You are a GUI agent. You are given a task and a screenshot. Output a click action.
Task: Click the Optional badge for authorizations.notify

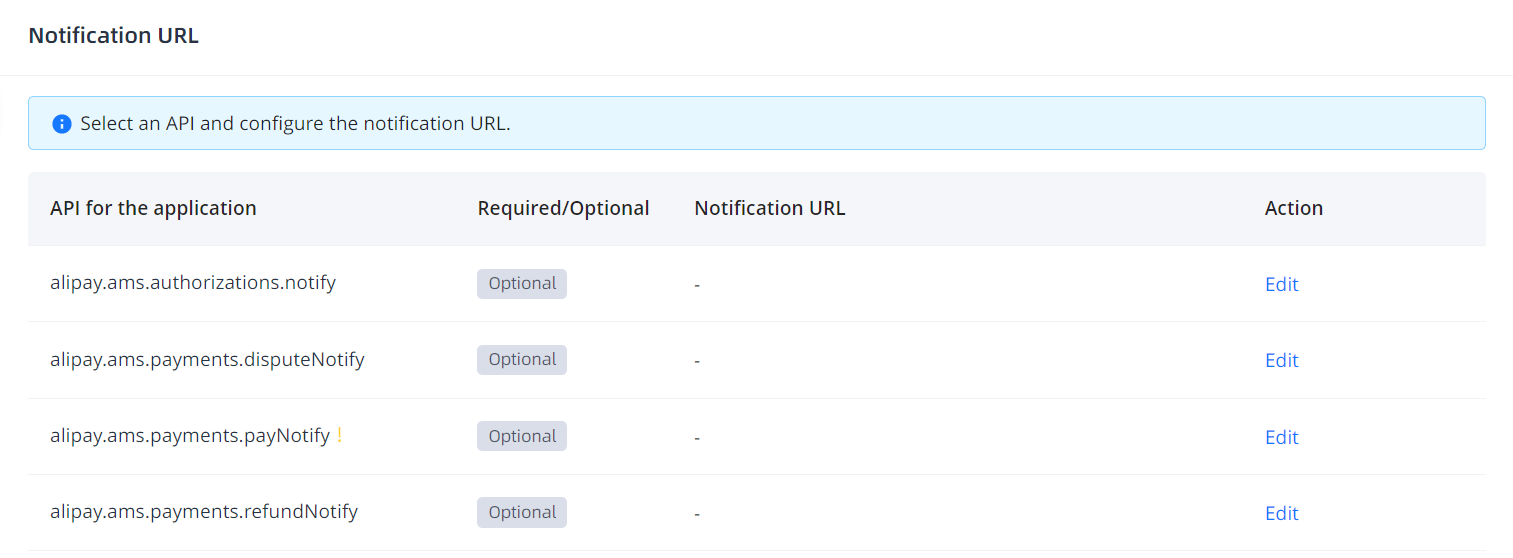pos(522,284)
